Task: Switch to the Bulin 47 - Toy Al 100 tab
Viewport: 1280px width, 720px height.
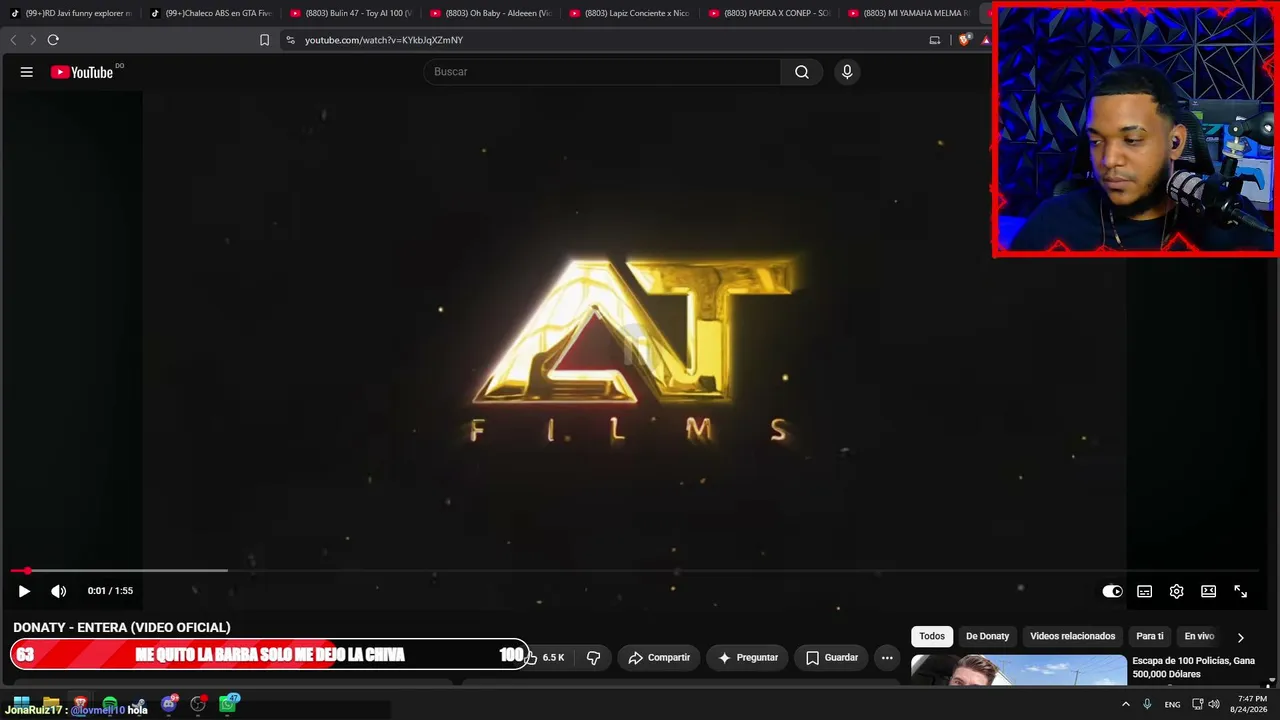Action: tap(352, 13)
